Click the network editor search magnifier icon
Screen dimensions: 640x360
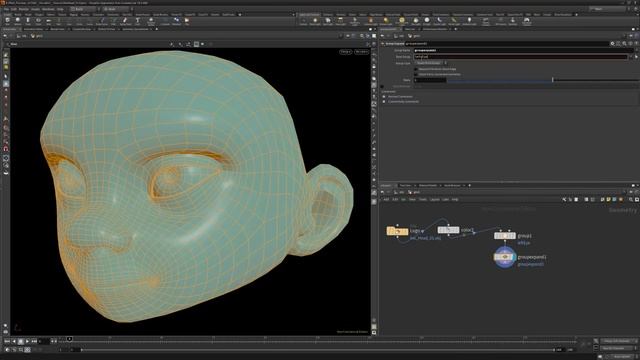[631, 200]
